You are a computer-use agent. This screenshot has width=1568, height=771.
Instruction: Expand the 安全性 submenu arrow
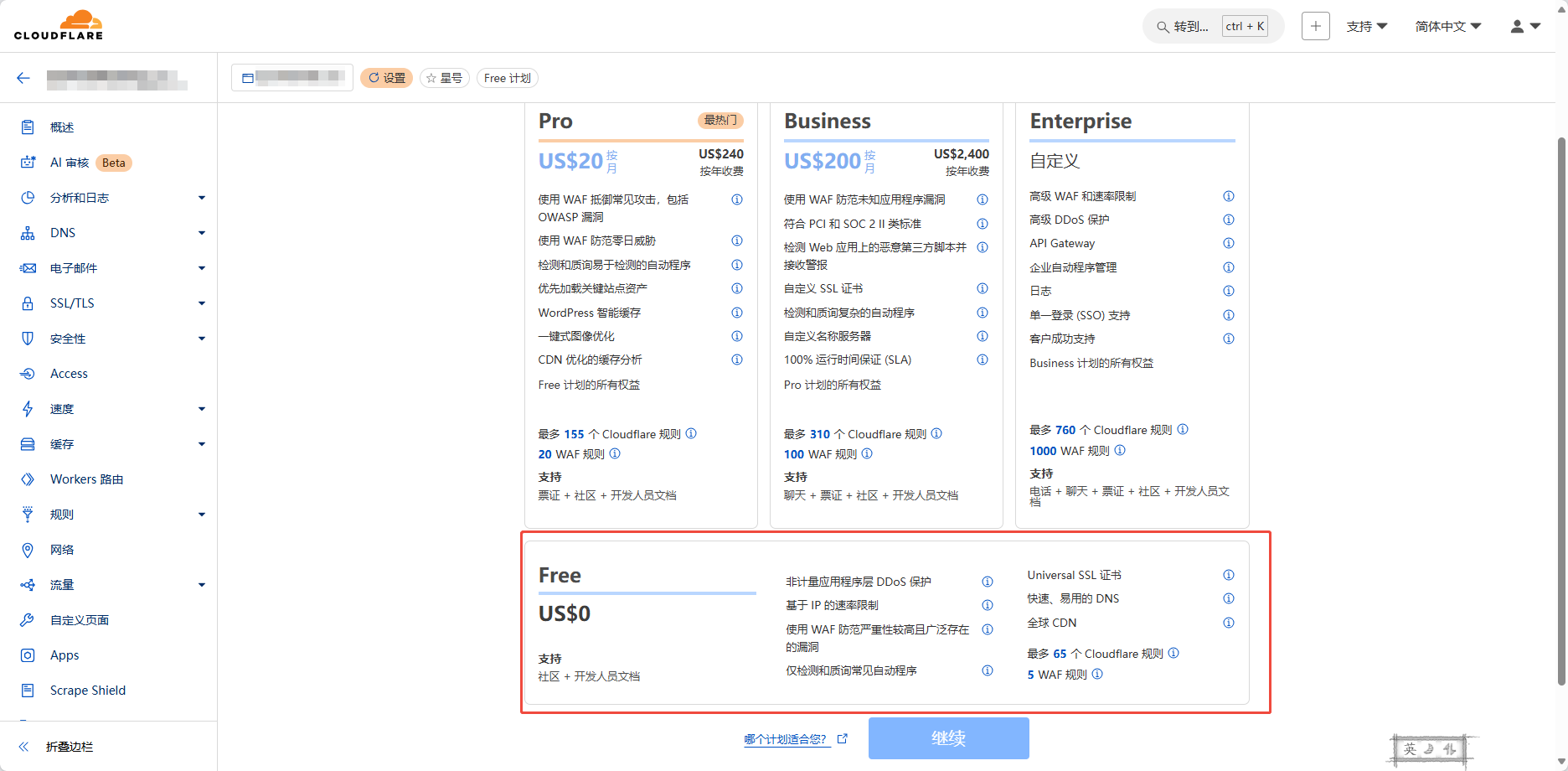pyautogui.click(x=202, y=339)
